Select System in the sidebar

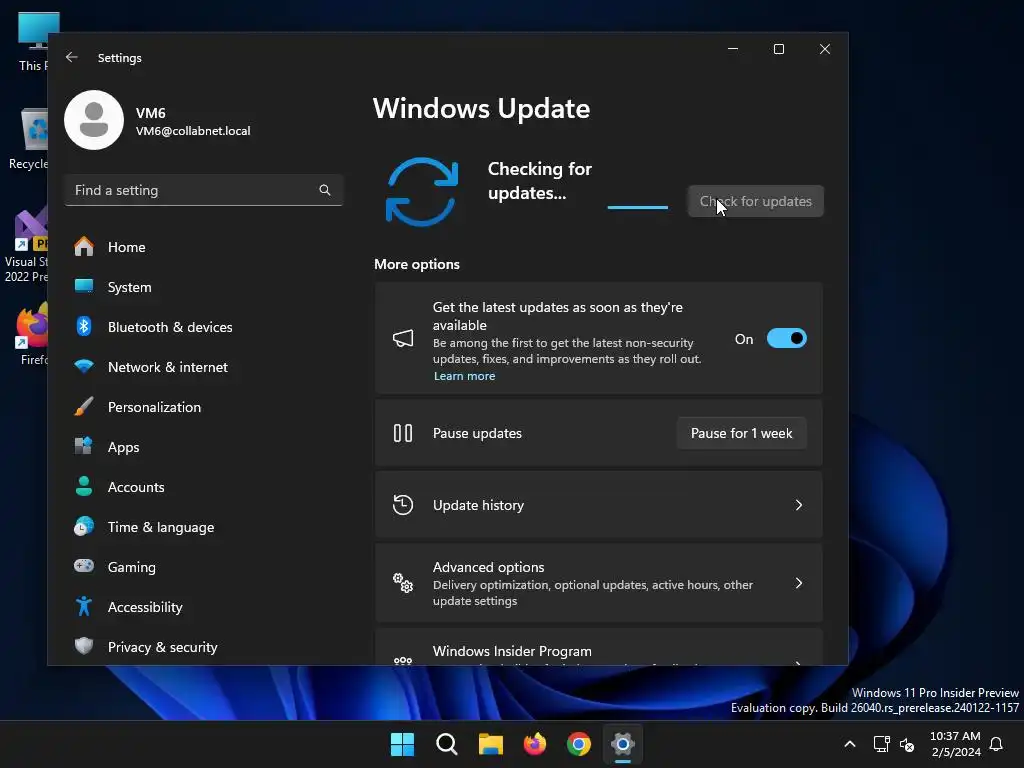129,287
